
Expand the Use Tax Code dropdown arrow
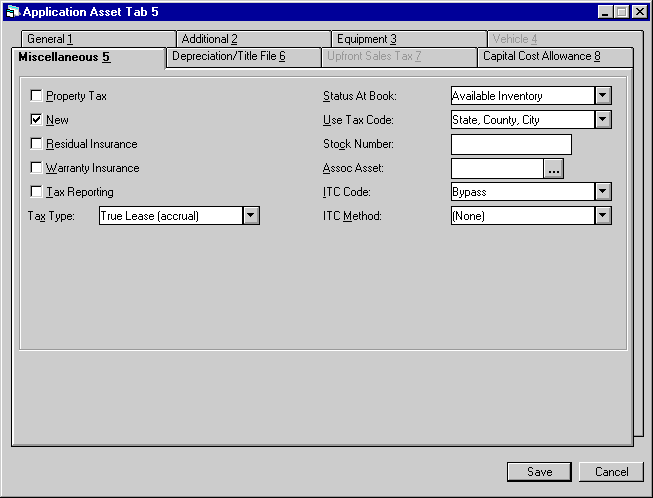tap(603, 120)
